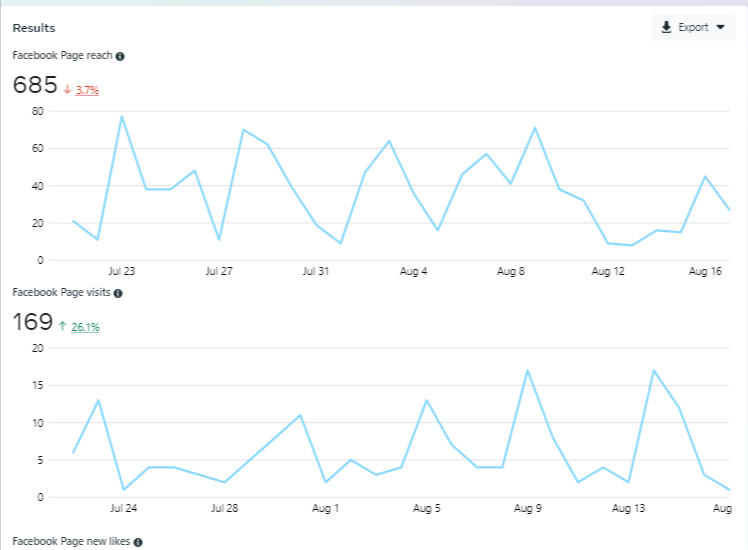The height and width of the screenshot is (550, 748).
Task: Click info icon beside Facebook Page reach
Action: tap(120, 56)
